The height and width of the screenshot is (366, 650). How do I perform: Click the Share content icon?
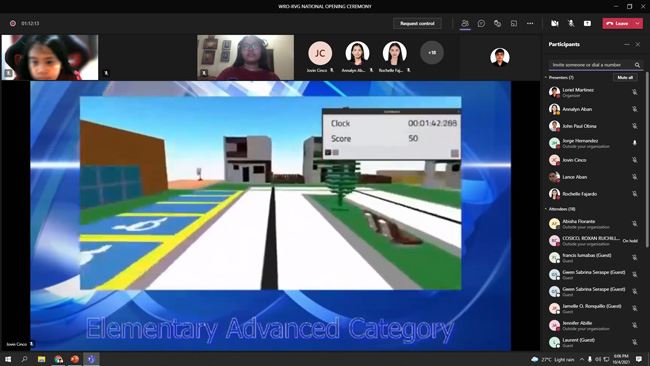coord(587,24)
